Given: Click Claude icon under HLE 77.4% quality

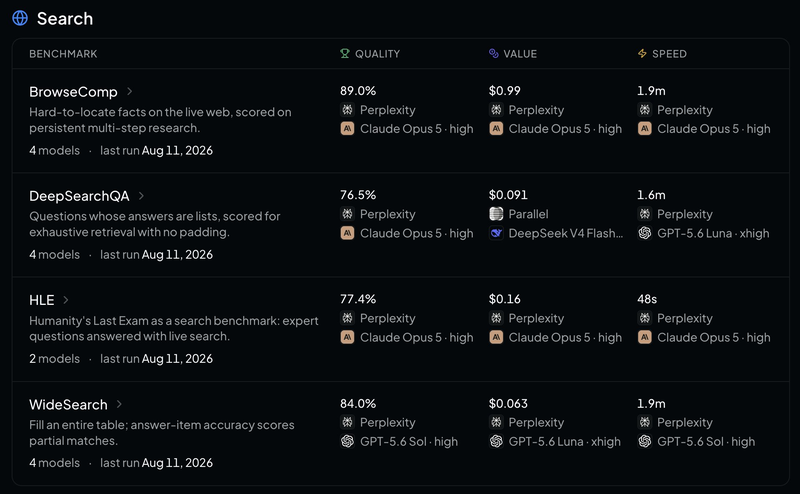Looking at the screenshot, I should (x=347, y=337).
